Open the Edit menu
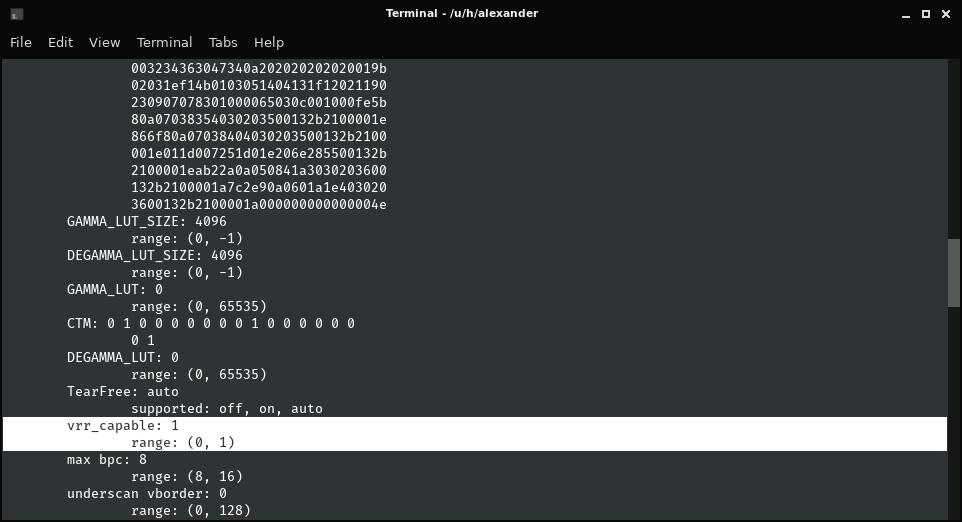Screen dimensions: 962x522 [x=60, y=42]
